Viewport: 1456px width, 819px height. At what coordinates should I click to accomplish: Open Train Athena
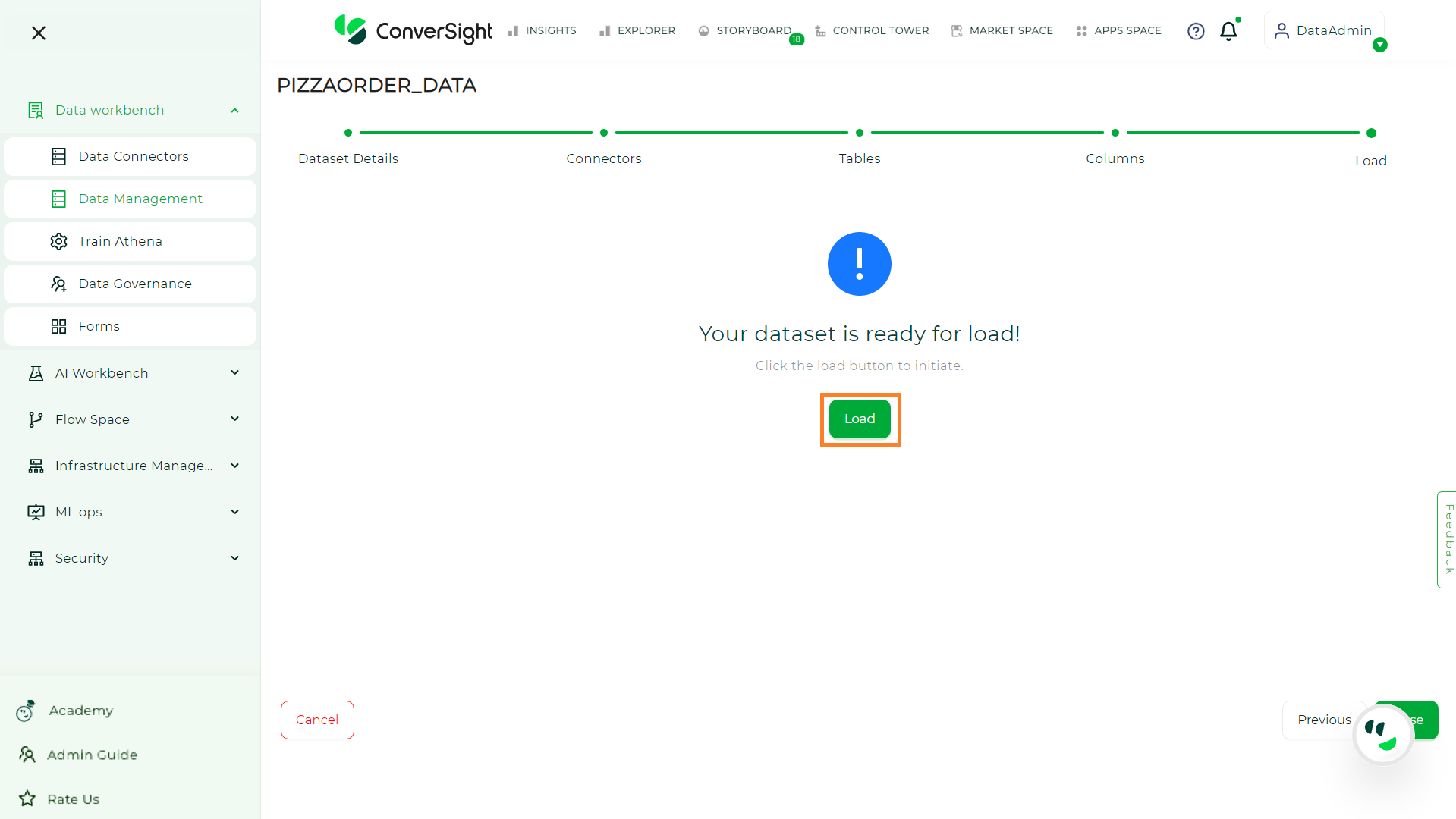click(130, 241)
